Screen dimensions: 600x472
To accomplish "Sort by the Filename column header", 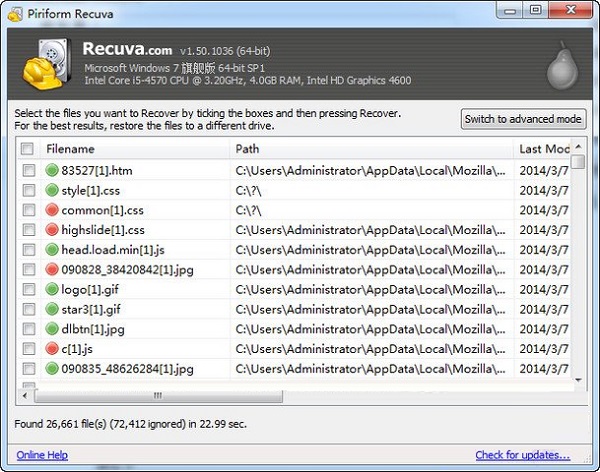I will (x=135, y=149).
